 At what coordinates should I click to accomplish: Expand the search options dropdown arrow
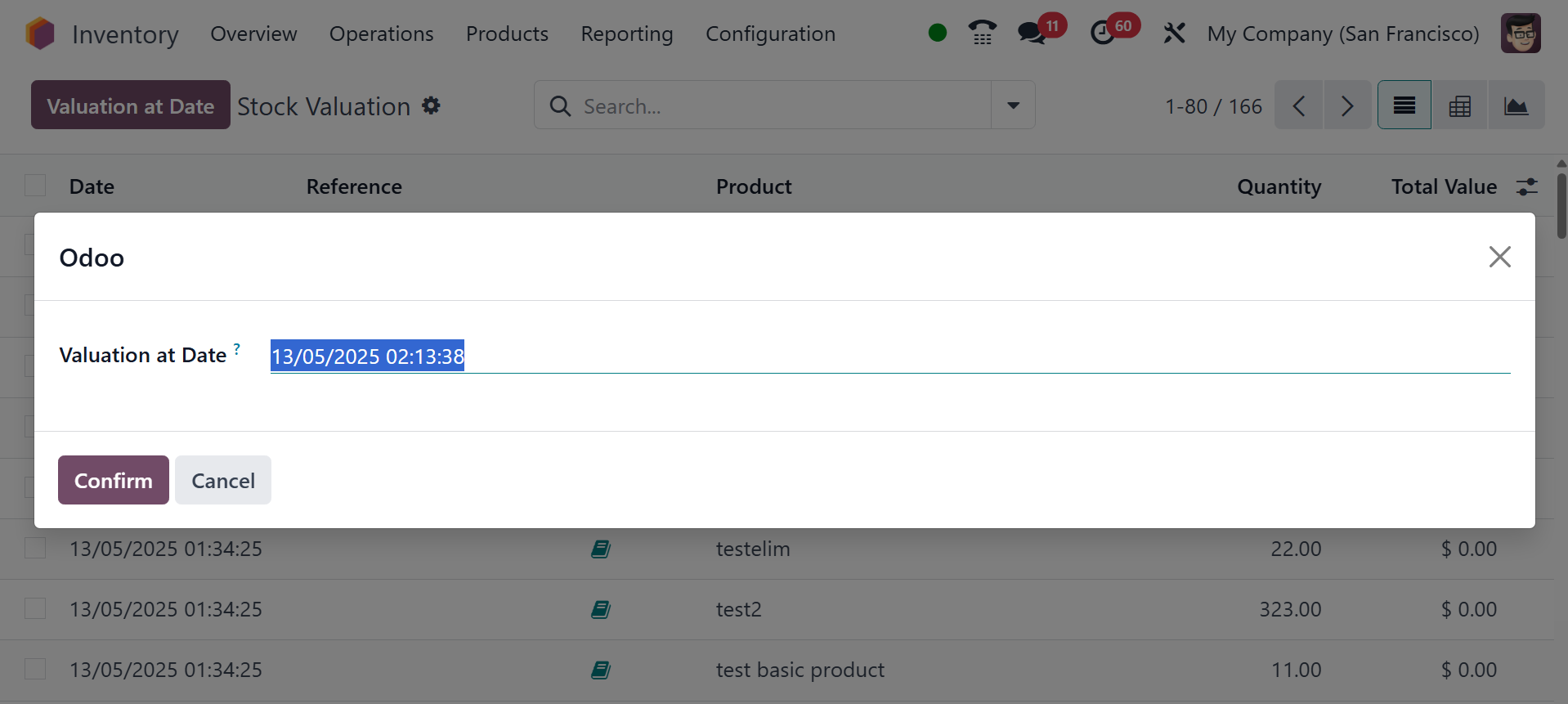1013,105
